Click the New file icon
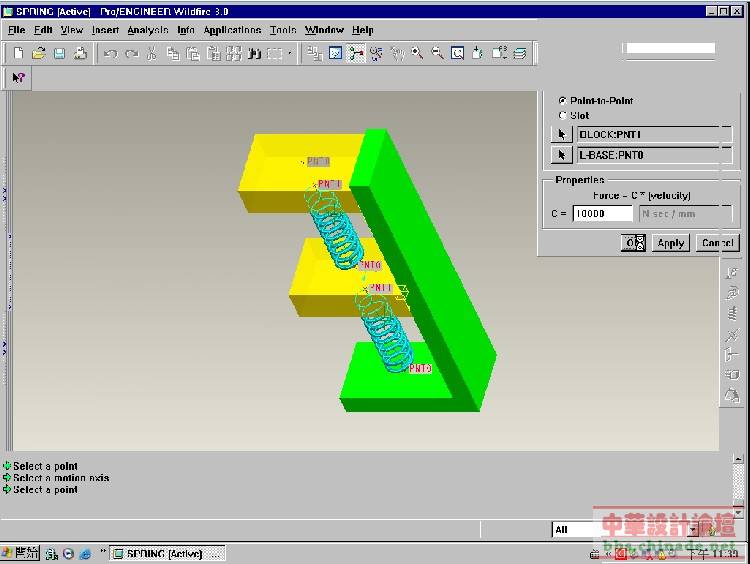Screen dimensions: 750x564 (x=17, y=53)
